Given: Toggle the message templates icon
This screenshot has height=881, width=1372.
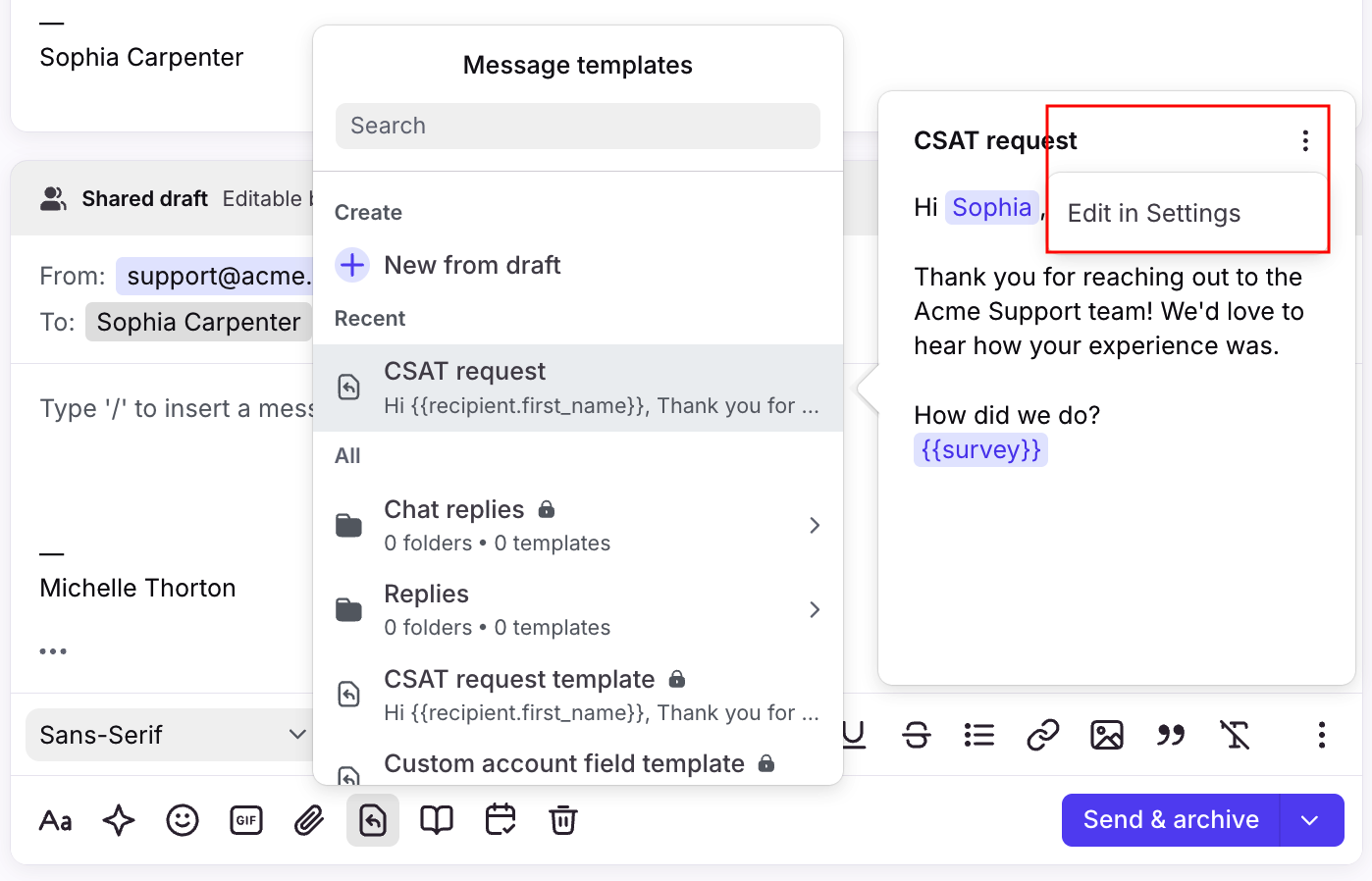Looking at the screenshot, I should (373, 820).
